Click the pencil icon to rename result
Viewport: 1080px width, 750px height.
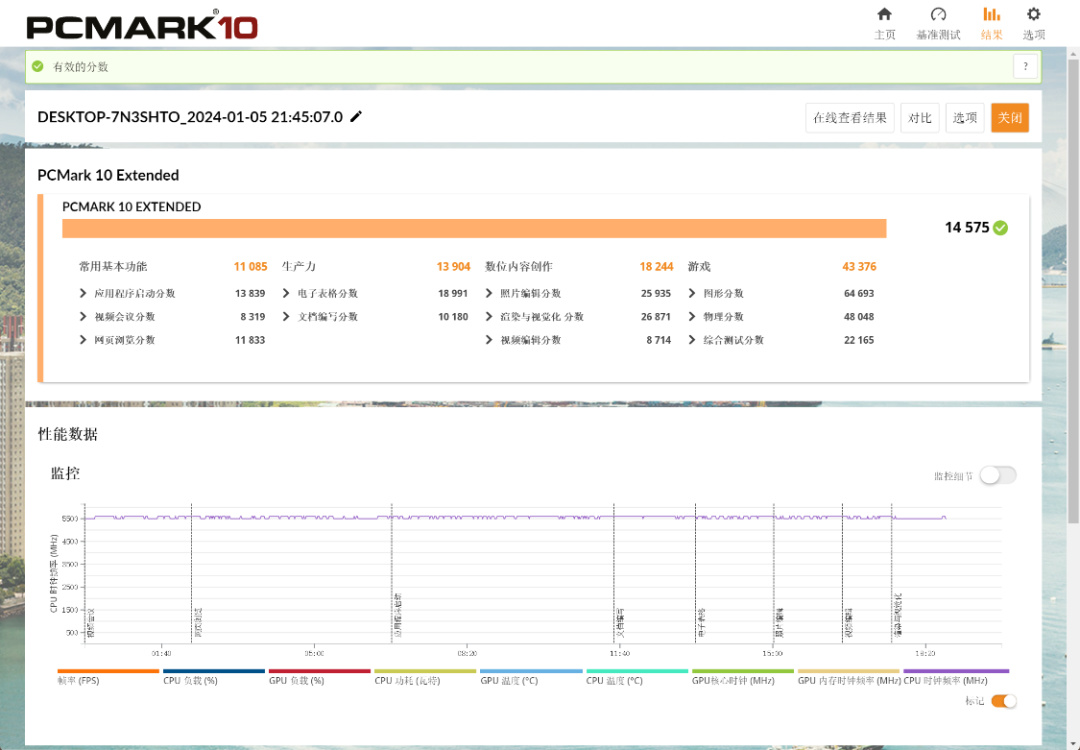coord(356,116)
